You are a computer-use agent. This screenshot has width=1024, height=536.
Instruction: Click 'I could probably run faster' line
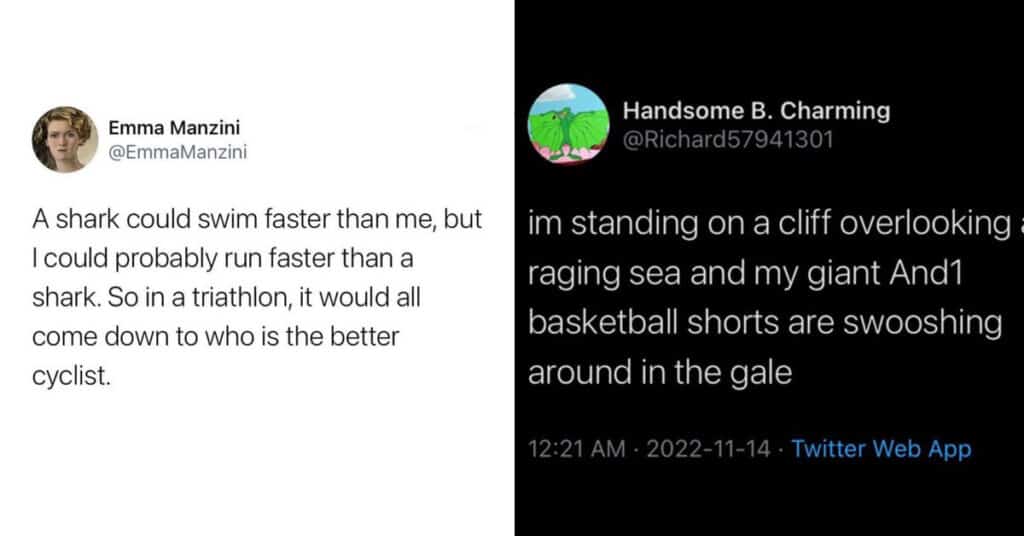pyautogui.click(x=223, y=259)
